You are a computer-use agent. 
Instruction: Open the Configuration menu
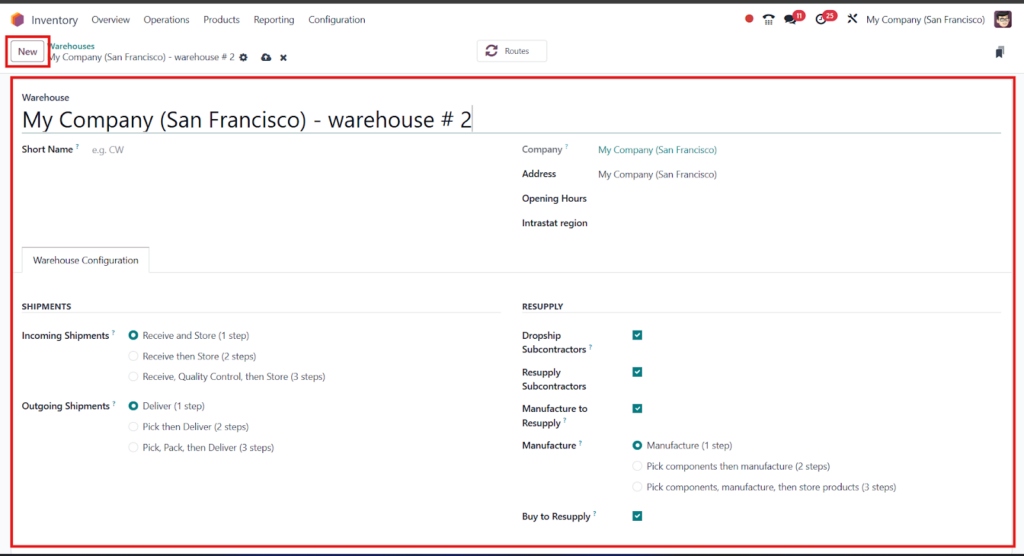pyautogui.click(x=336, y=20)
